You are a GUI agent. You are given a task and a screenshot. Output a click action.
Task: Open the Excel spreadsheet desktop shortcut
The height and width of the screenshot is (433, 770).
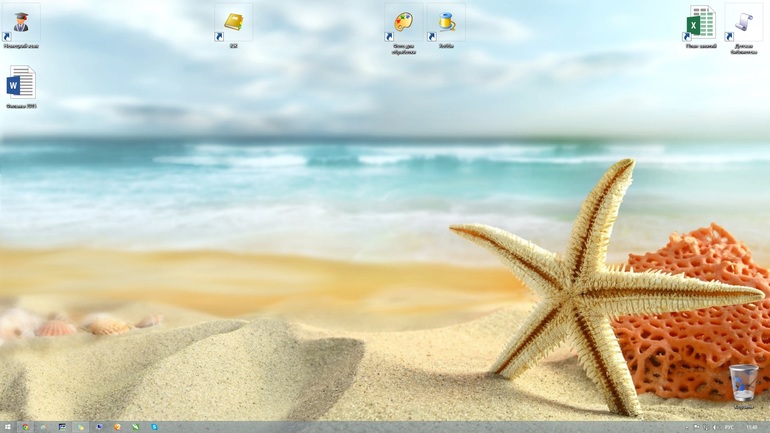pos(701,26)
